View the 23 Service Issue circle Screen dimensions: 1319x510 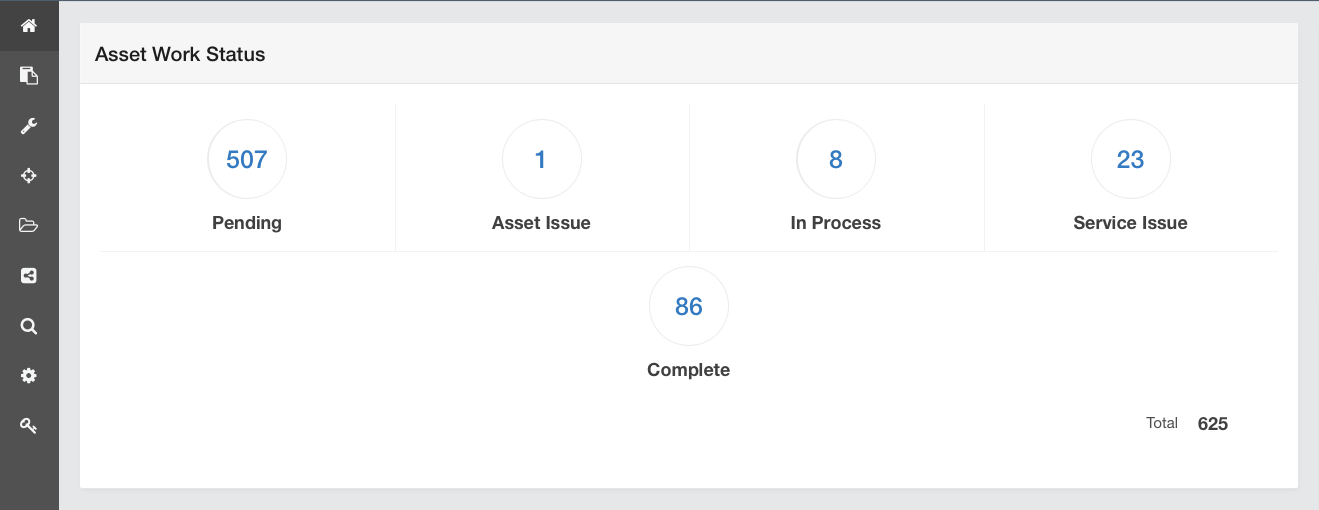point(1130,159)
